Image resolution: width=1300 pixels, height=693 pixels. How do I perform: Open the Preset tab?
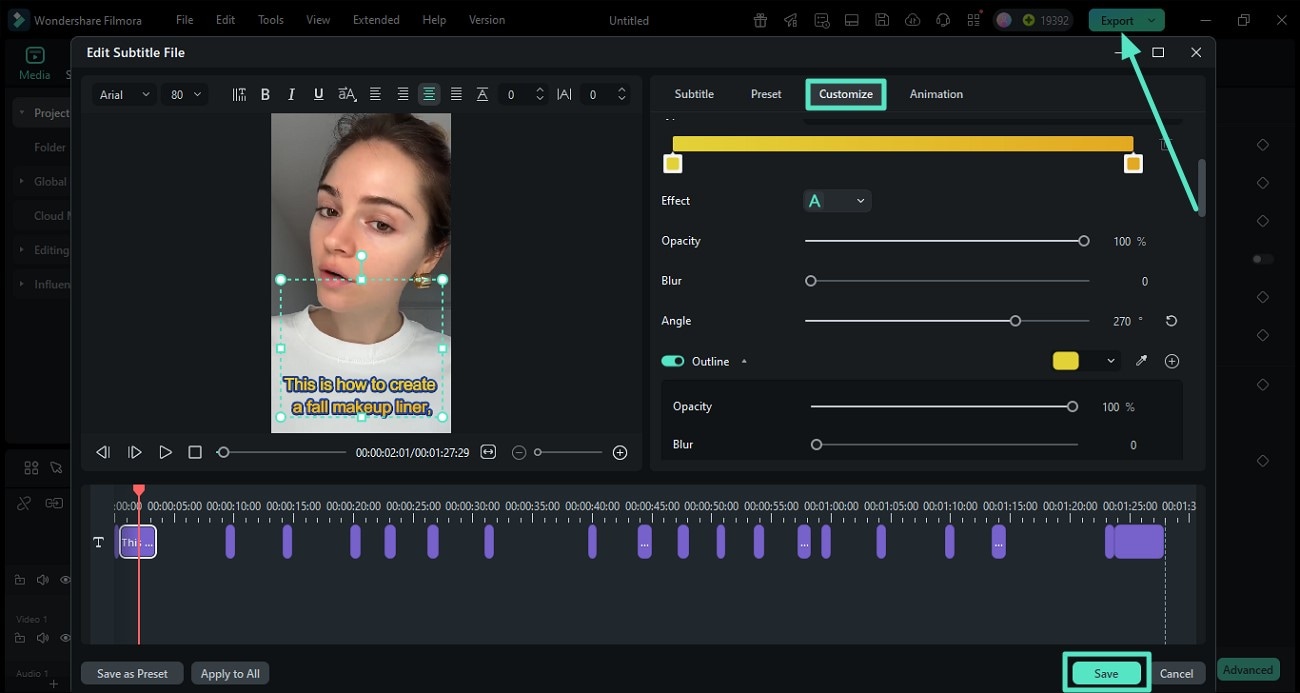pos(766,94)
